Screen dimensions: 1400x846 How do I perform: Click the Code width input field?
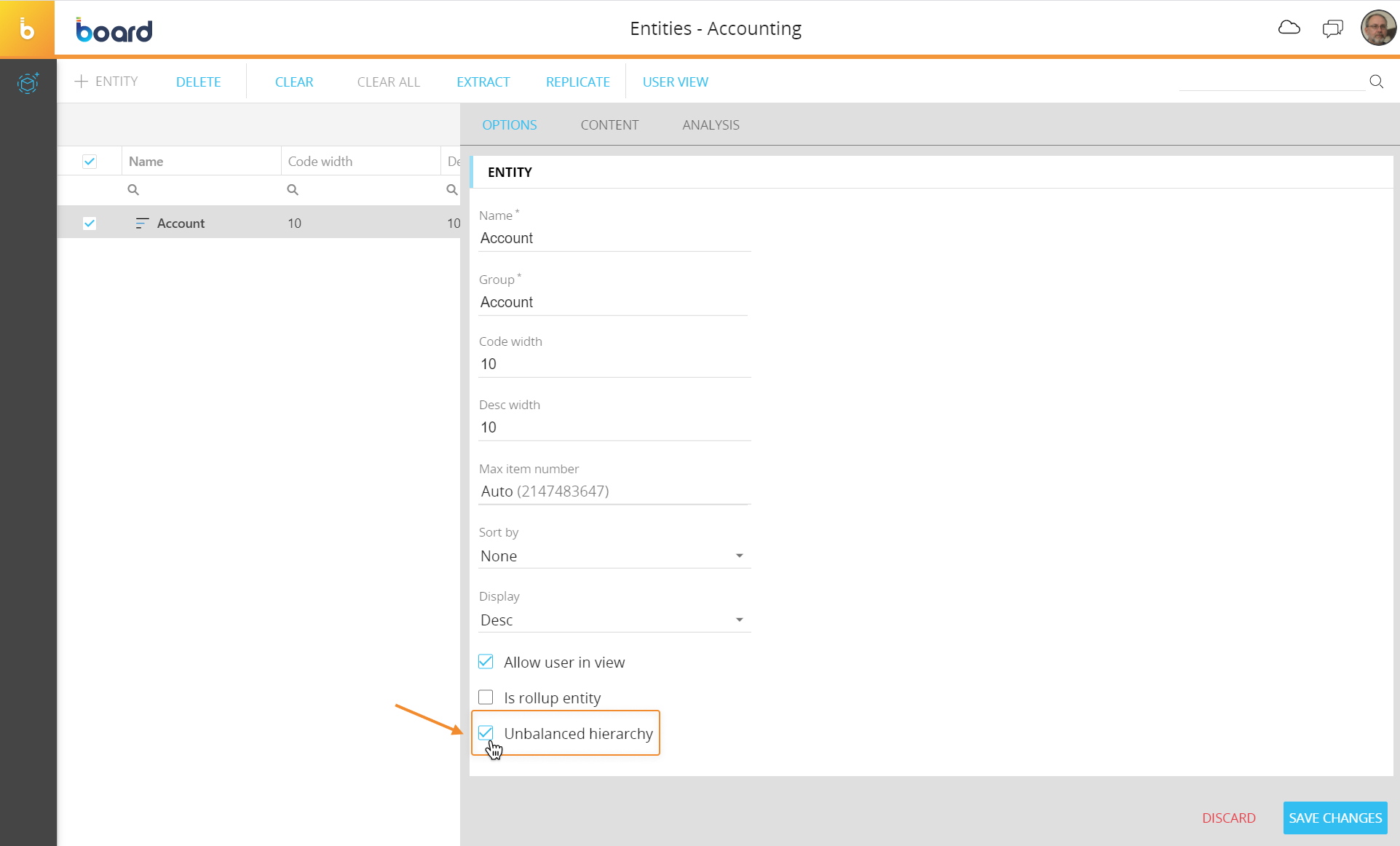click(x=614, y=364)
